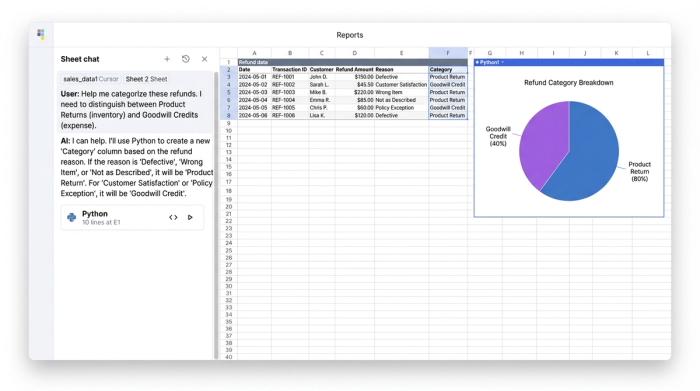Image resolution: width=700 pixels, height=391 pixels.
Task: Select column A header
Action: pos(254,53)
